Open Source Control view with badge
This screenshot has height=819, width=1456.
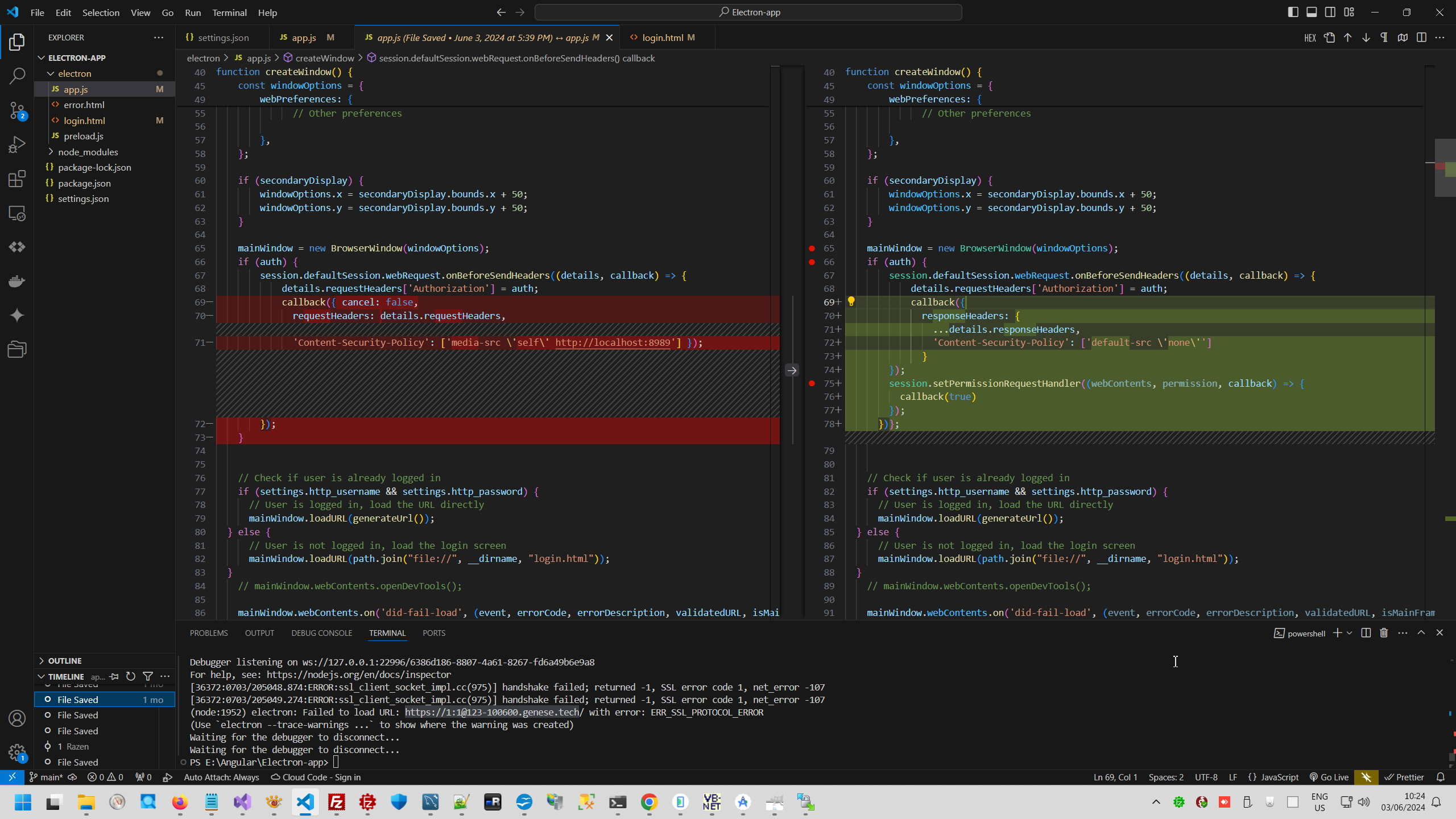(17, 110)
